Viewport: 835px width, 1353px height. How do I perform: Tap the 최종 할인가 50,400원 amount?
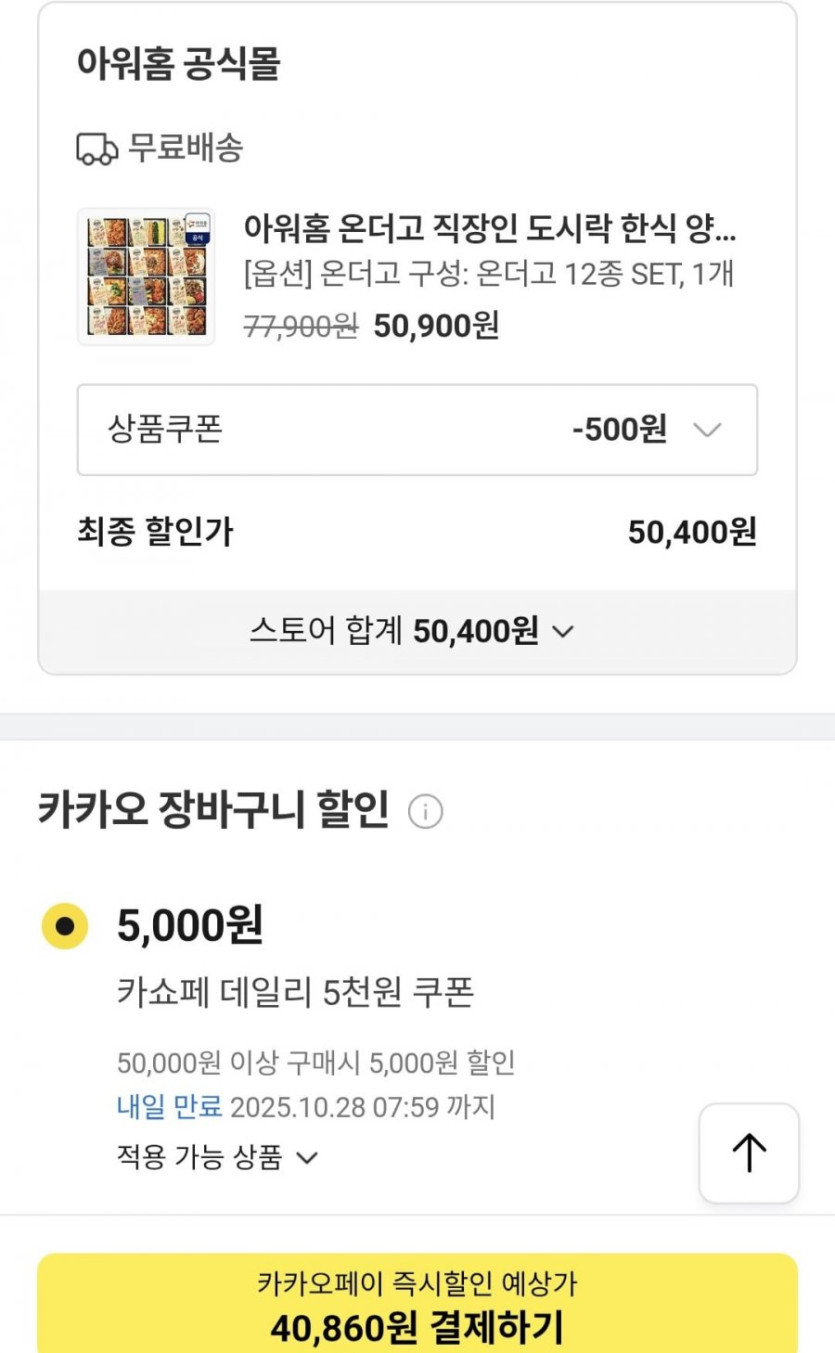click(x=692, y=532)
